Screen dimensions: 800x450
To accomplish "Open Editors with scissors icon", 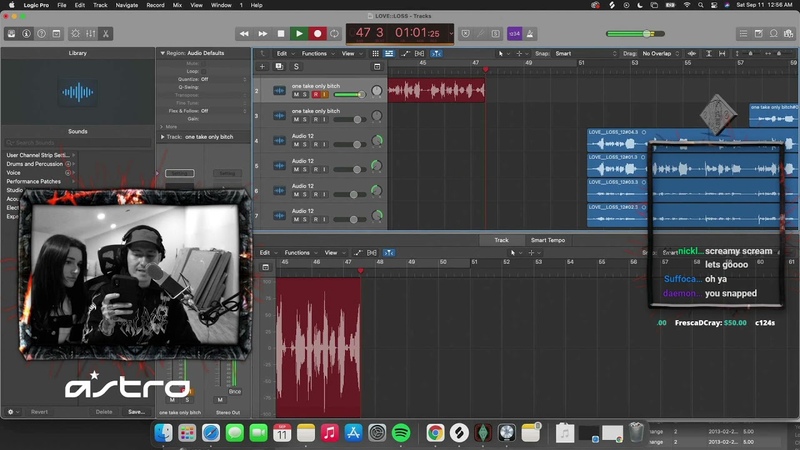I will click(x=106, y=34).
